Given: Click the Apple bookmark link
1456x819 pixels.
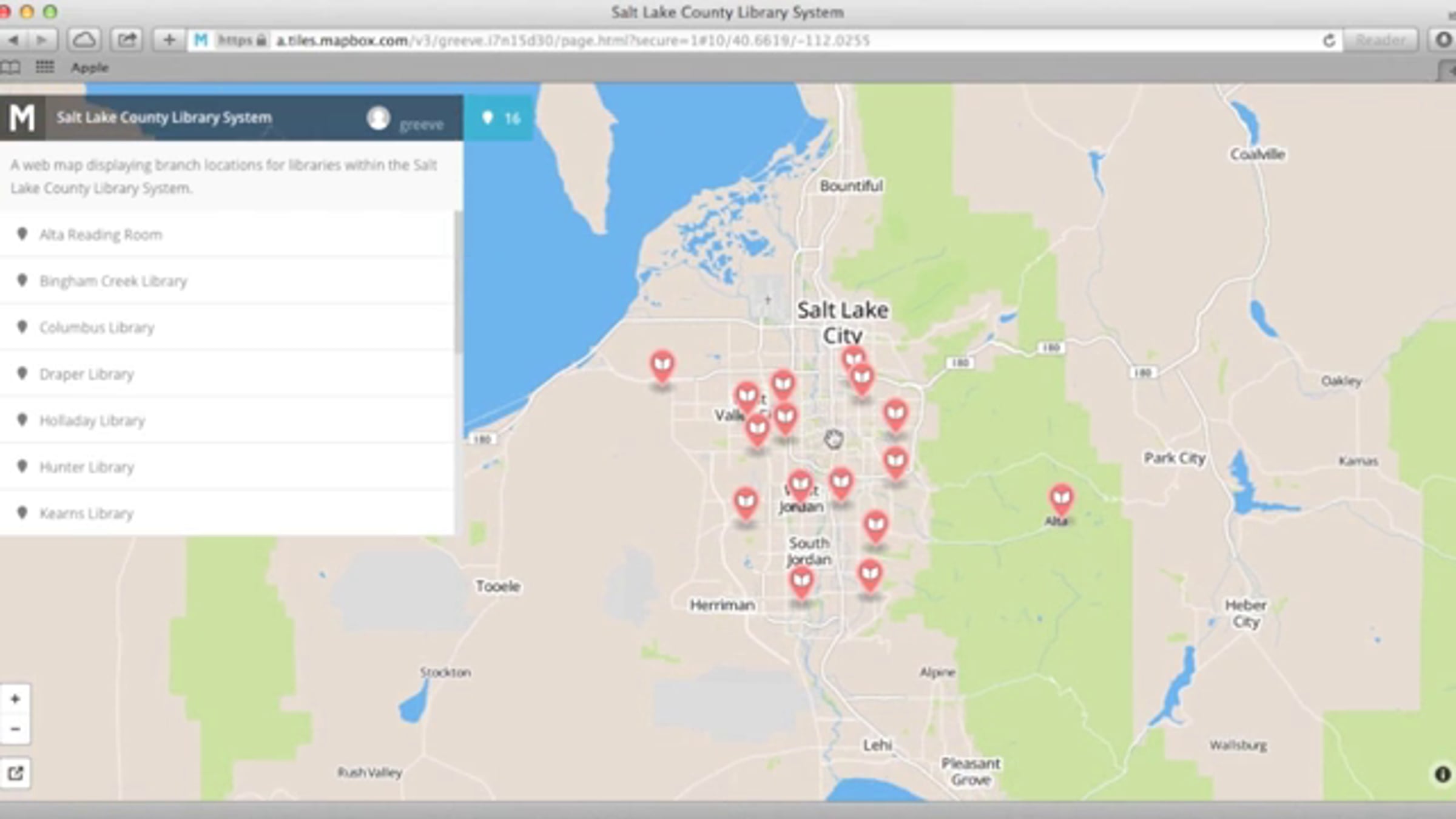Looking at the screenshot, I should point(90,68).
